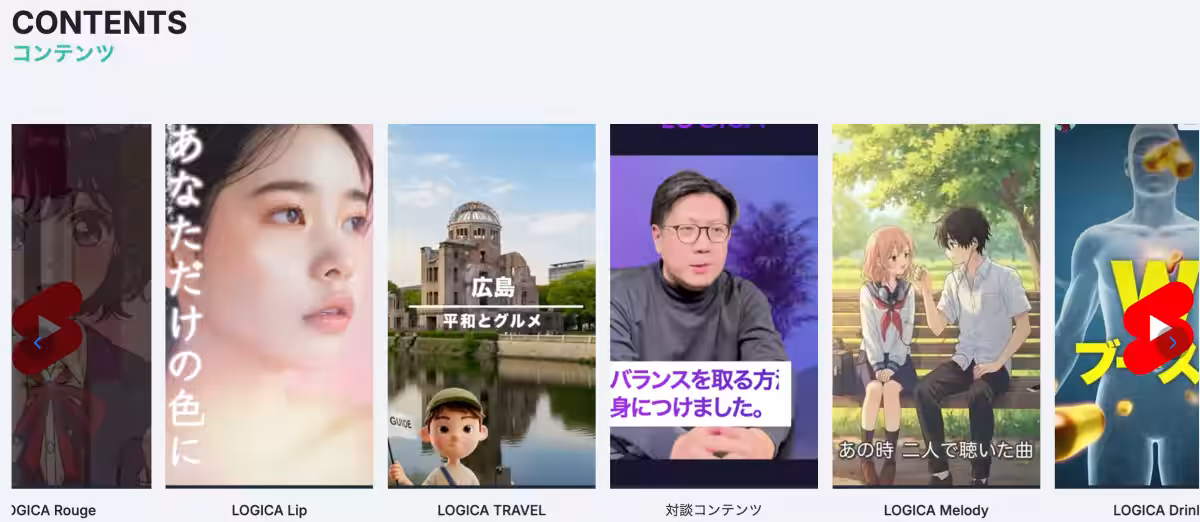
Task: Open the LOGICA Lip video thumbnail
Action: pos(269,306)
